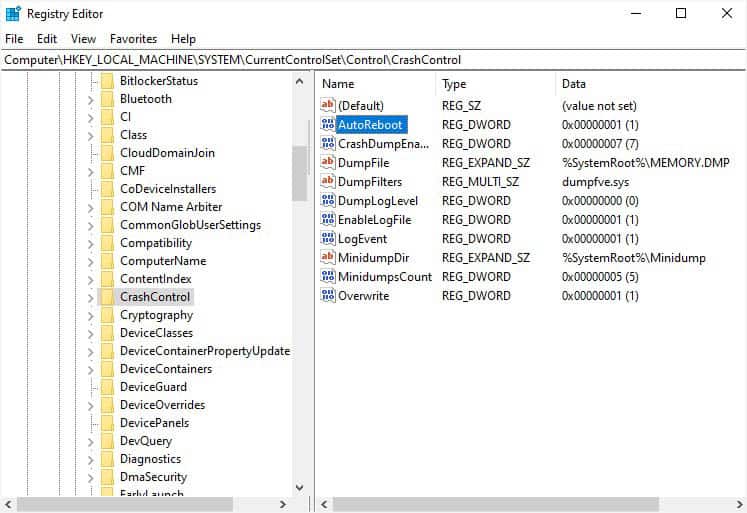Click the DWORD icon next to MinidumpsCount
Image resolution: width=747 pixels, height=513 pixels.
(x=328, y=277)
